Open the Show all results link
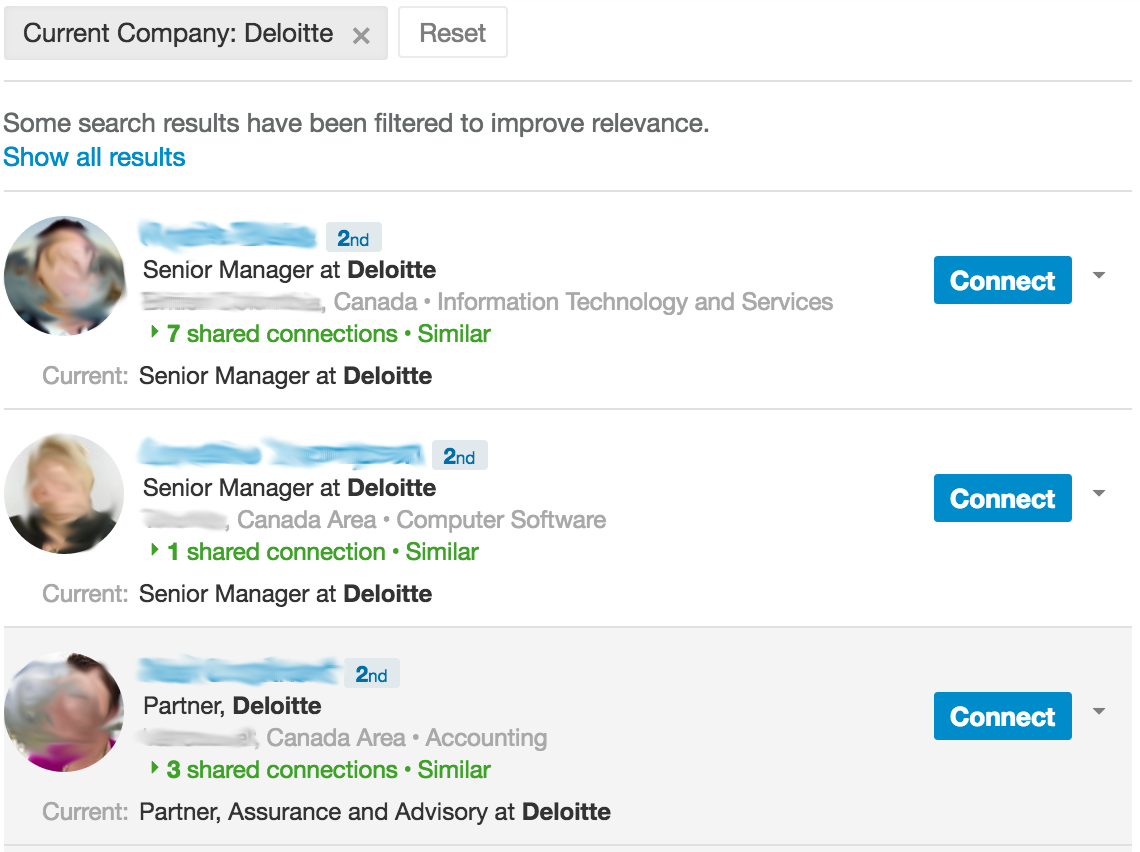 tap(94, 157)
